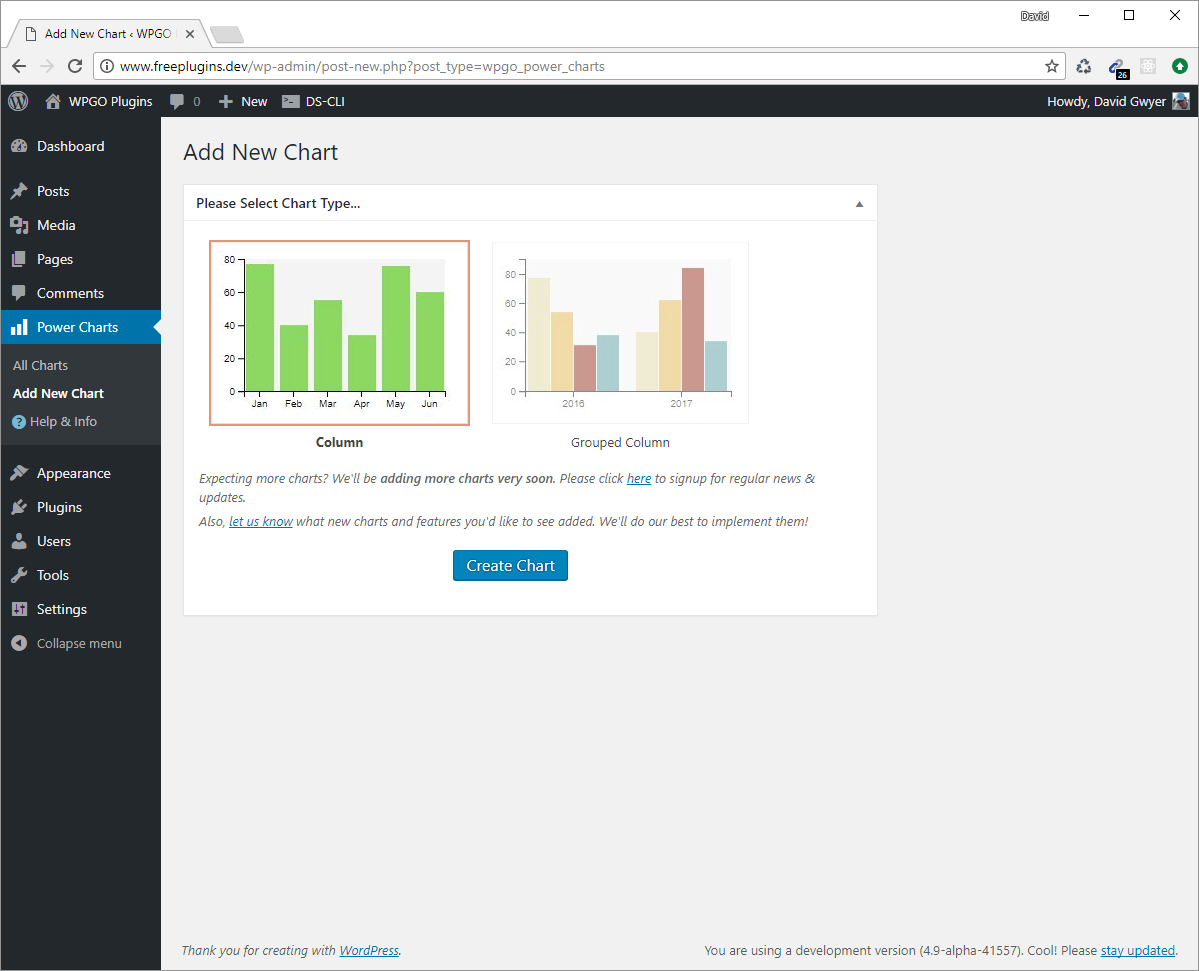Click the Plugins plug icon
The width and height of the screenshot is (1199, 971).
click(x=19, y=507)
